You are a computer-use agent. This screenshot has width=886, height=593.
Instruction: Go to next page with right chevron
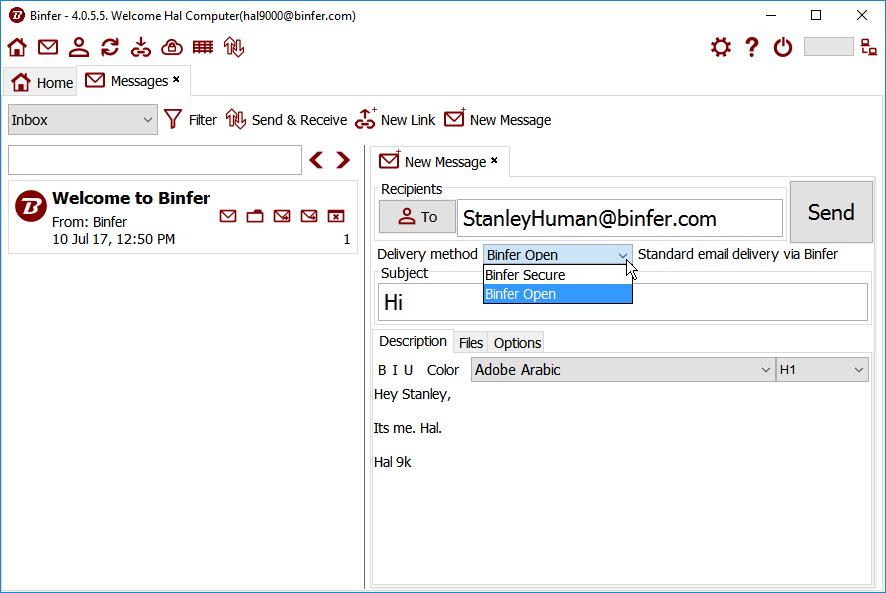point(343,160)
